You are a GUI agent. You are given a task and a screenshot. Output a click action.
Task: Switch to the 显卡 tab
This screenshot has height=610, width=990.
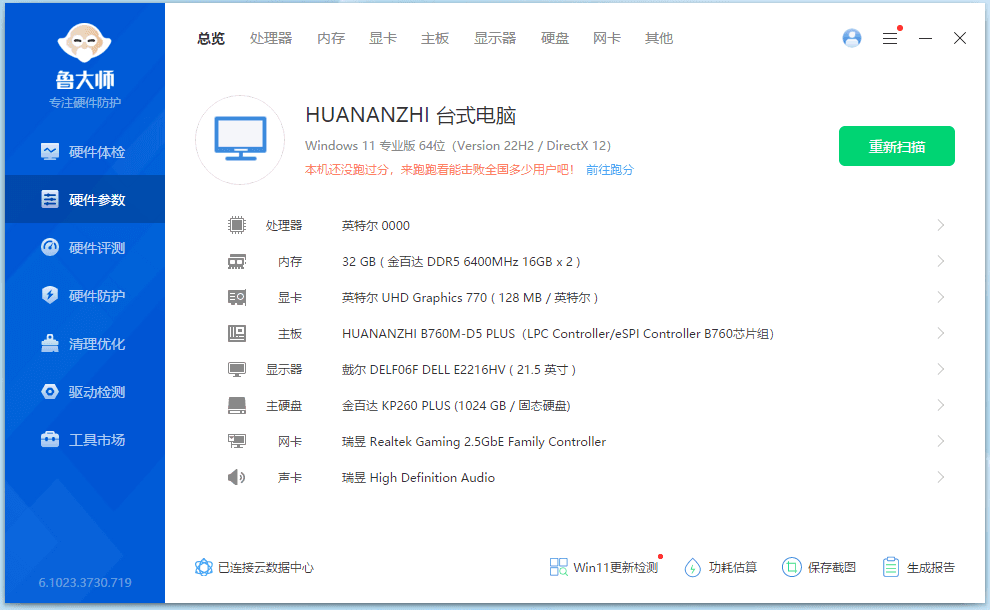pyautogui.click(x=383, y=39)
